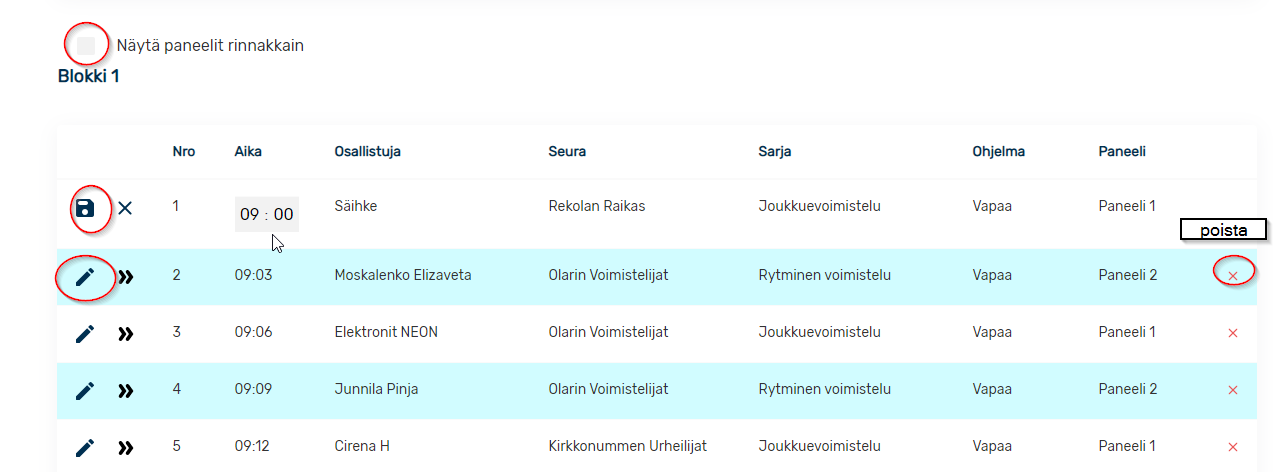Click the double-arrow icon on row 5
1273x472 pixels.
[125, 447]
